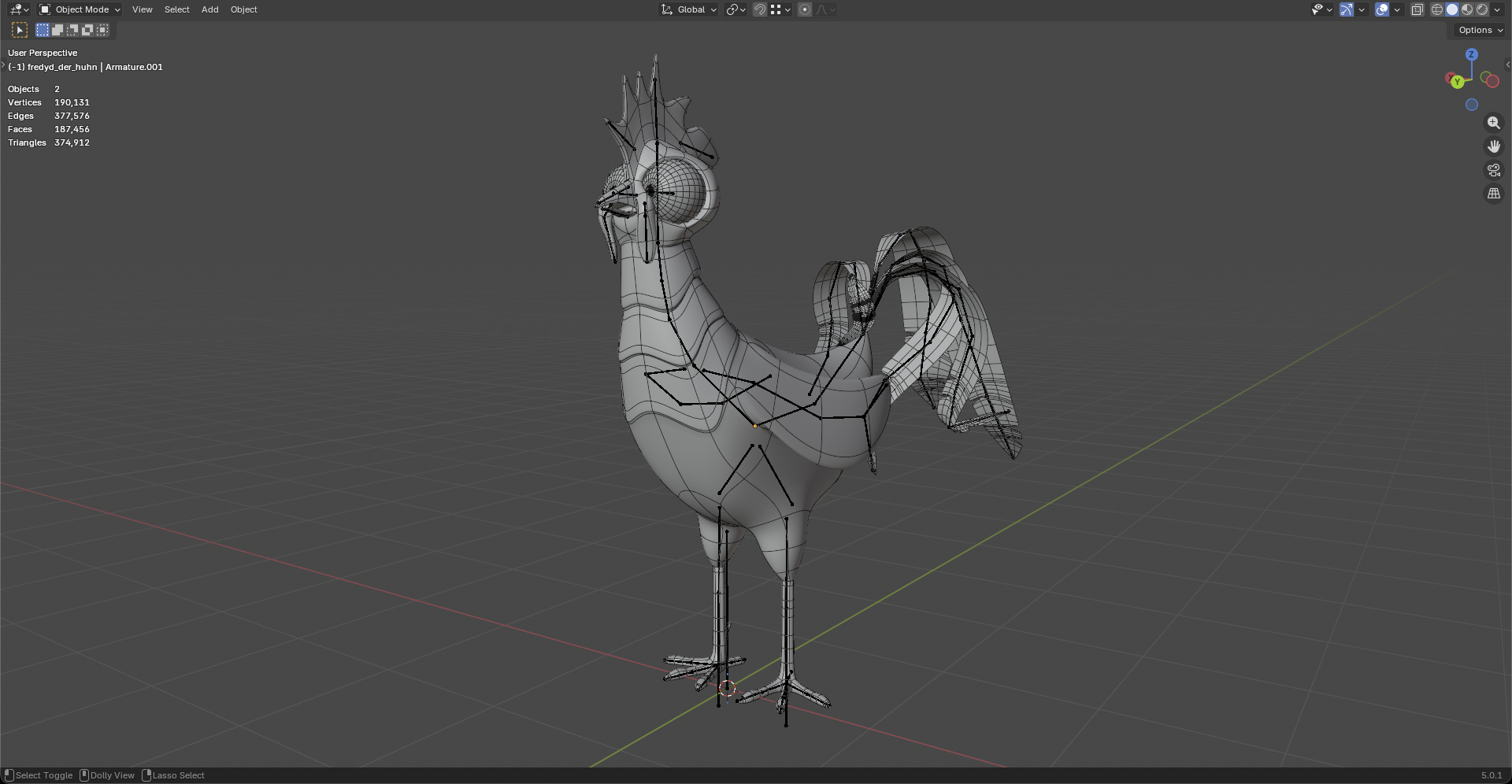The width and height of the screenshot is (1512, 784).
Task: Choose Invert Existing Selection mode
Action: [x=87, y=30]
